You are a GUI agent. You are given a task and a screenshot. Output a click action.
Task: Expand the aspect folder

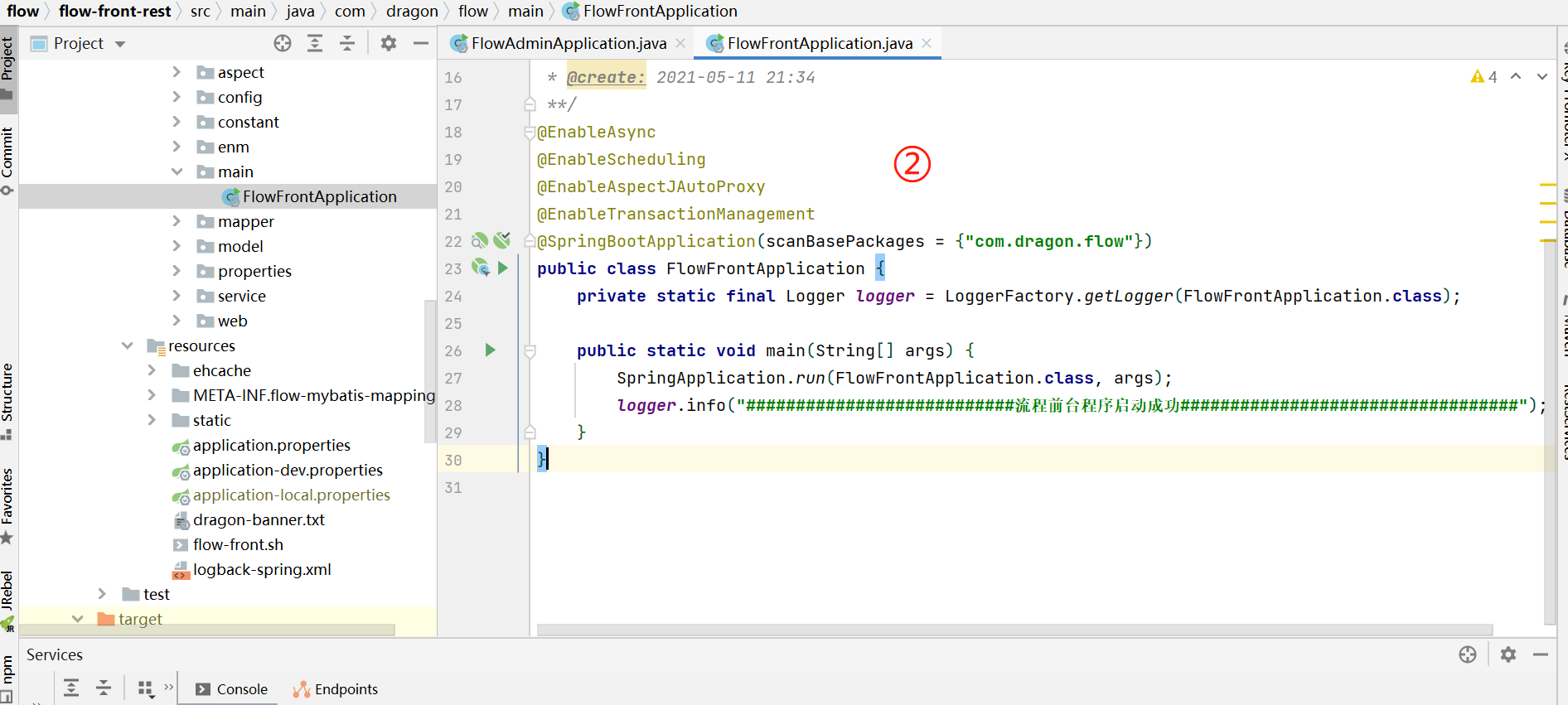pyautogui.click(x=177, y=72)
